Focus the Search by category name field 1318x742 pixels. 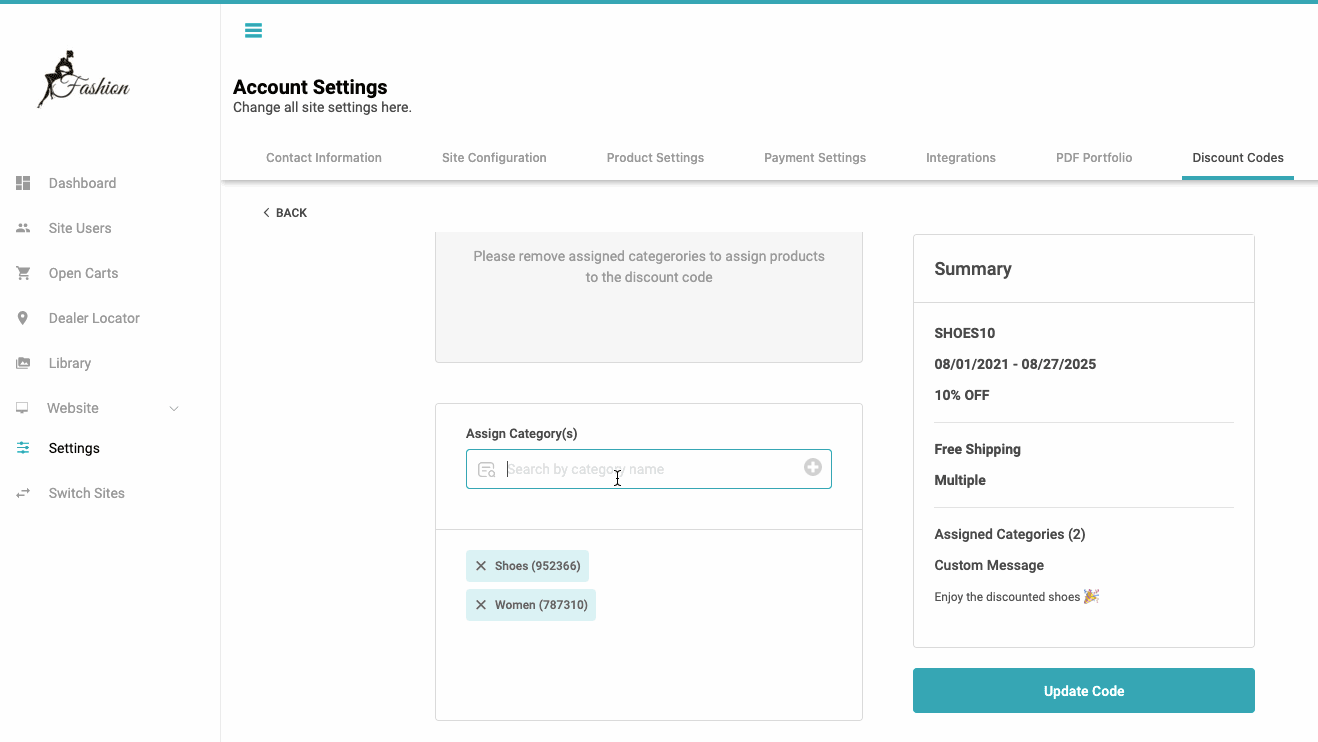(x=649, y=469)
